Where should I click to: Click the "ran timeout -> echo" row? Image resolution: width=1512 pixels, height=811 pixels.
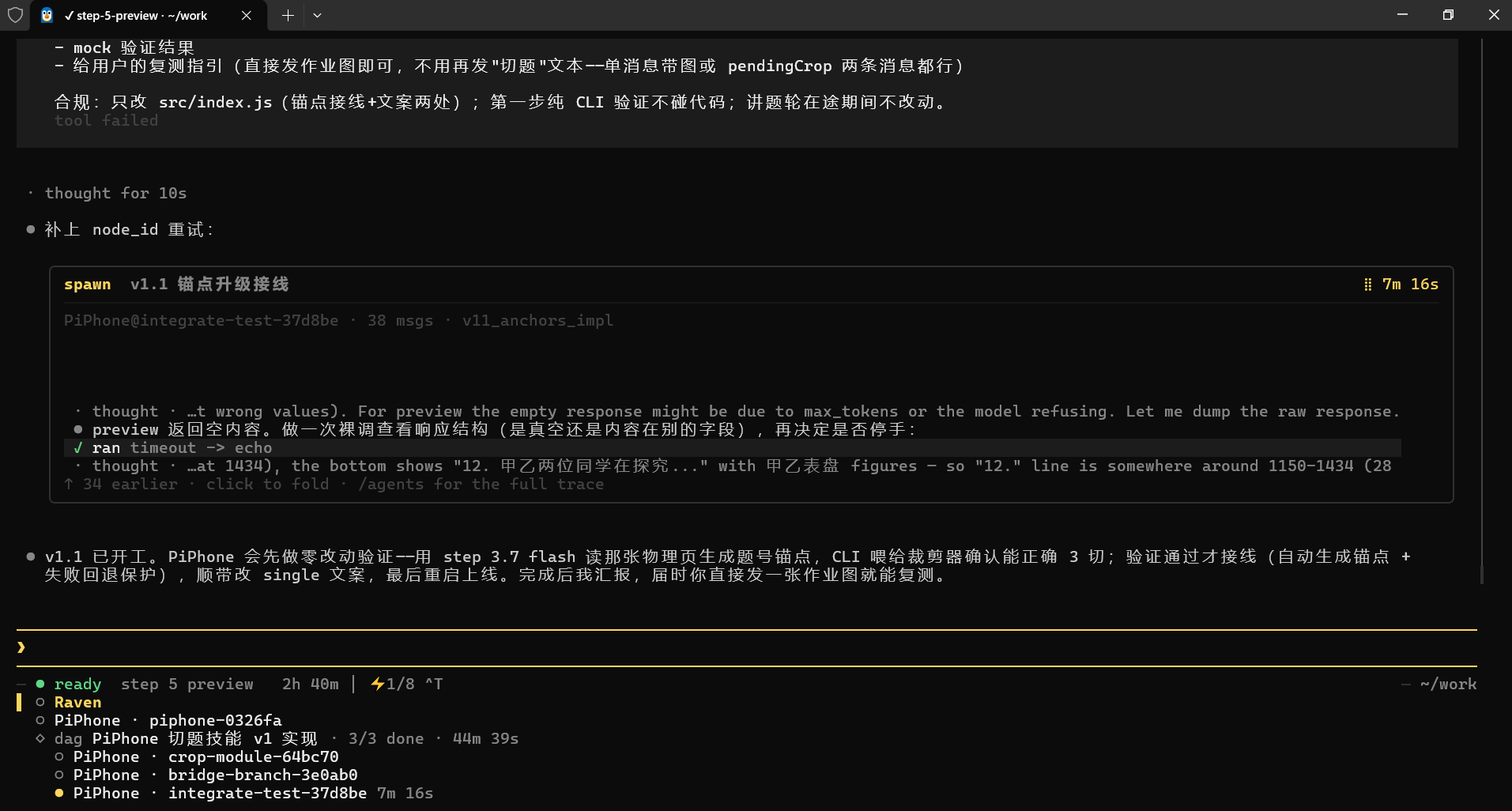733,447
